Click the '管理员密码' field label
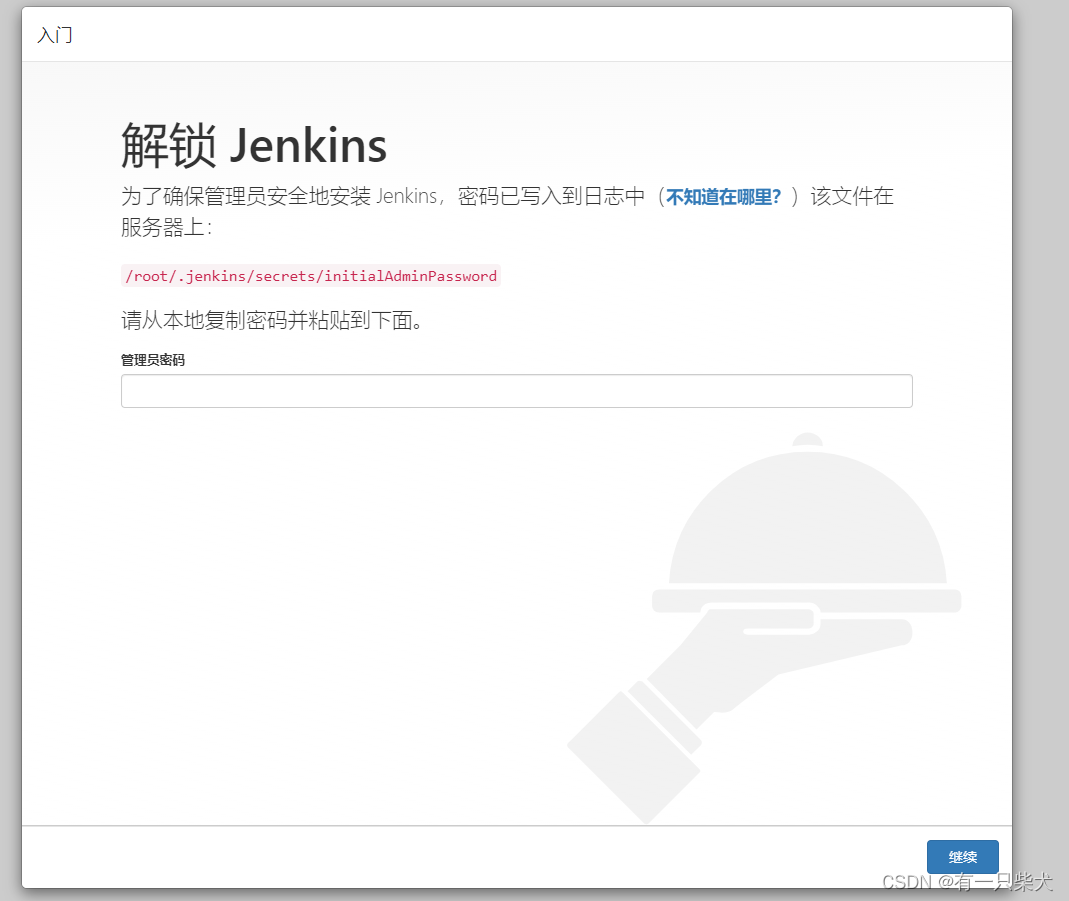This screenshot has height=901, width=1069. tap(153, 360)
